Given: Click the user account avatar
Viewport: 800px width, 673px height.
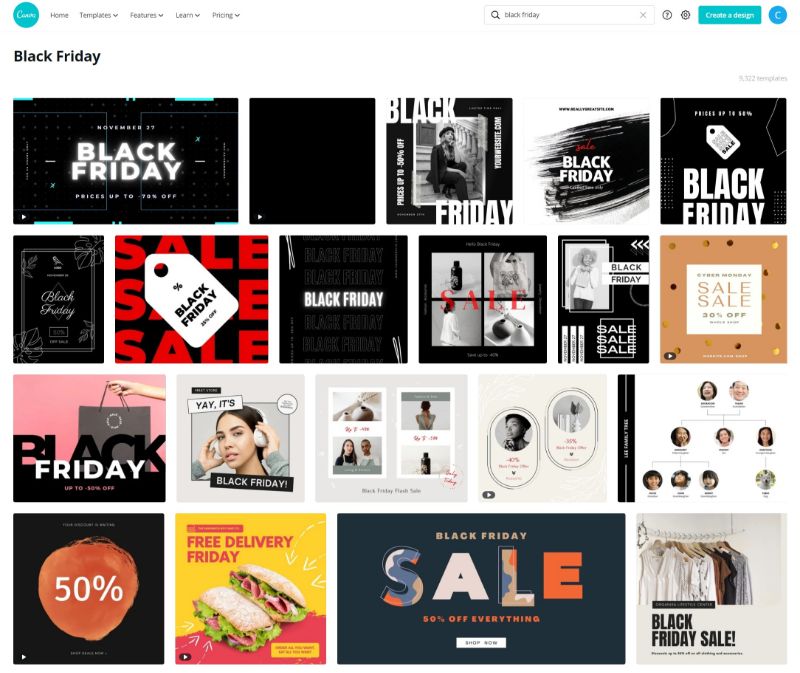Looking at the screenshot, I should coord(778,15).
